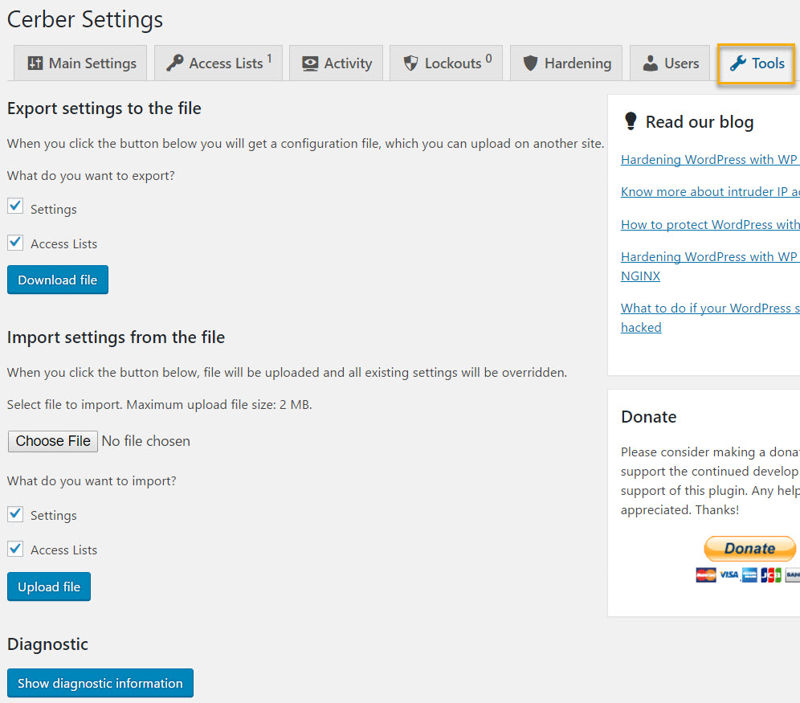Click the Download file button

click(x=57, y=280)
